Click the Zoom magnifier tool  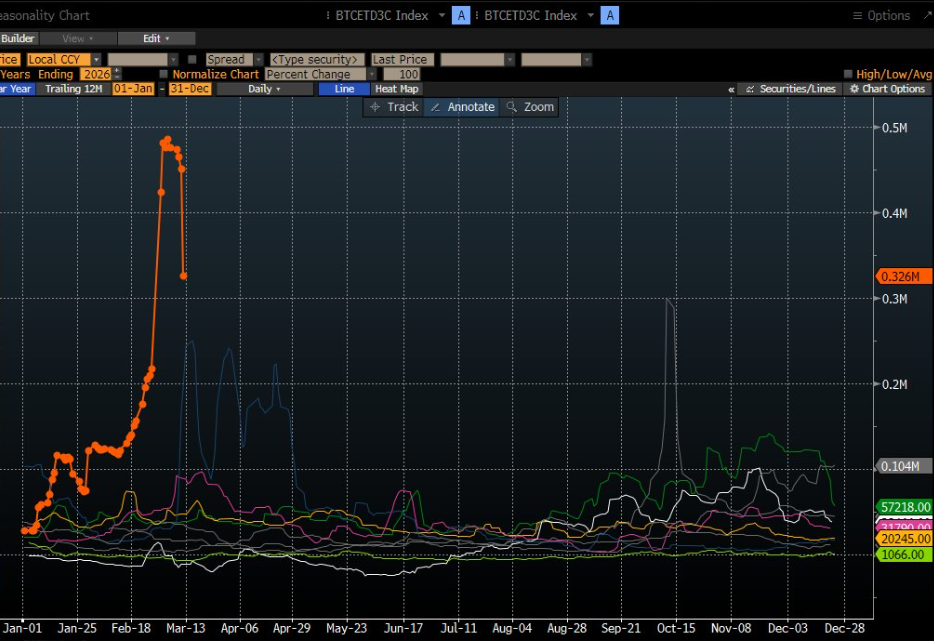pos(529,107)
